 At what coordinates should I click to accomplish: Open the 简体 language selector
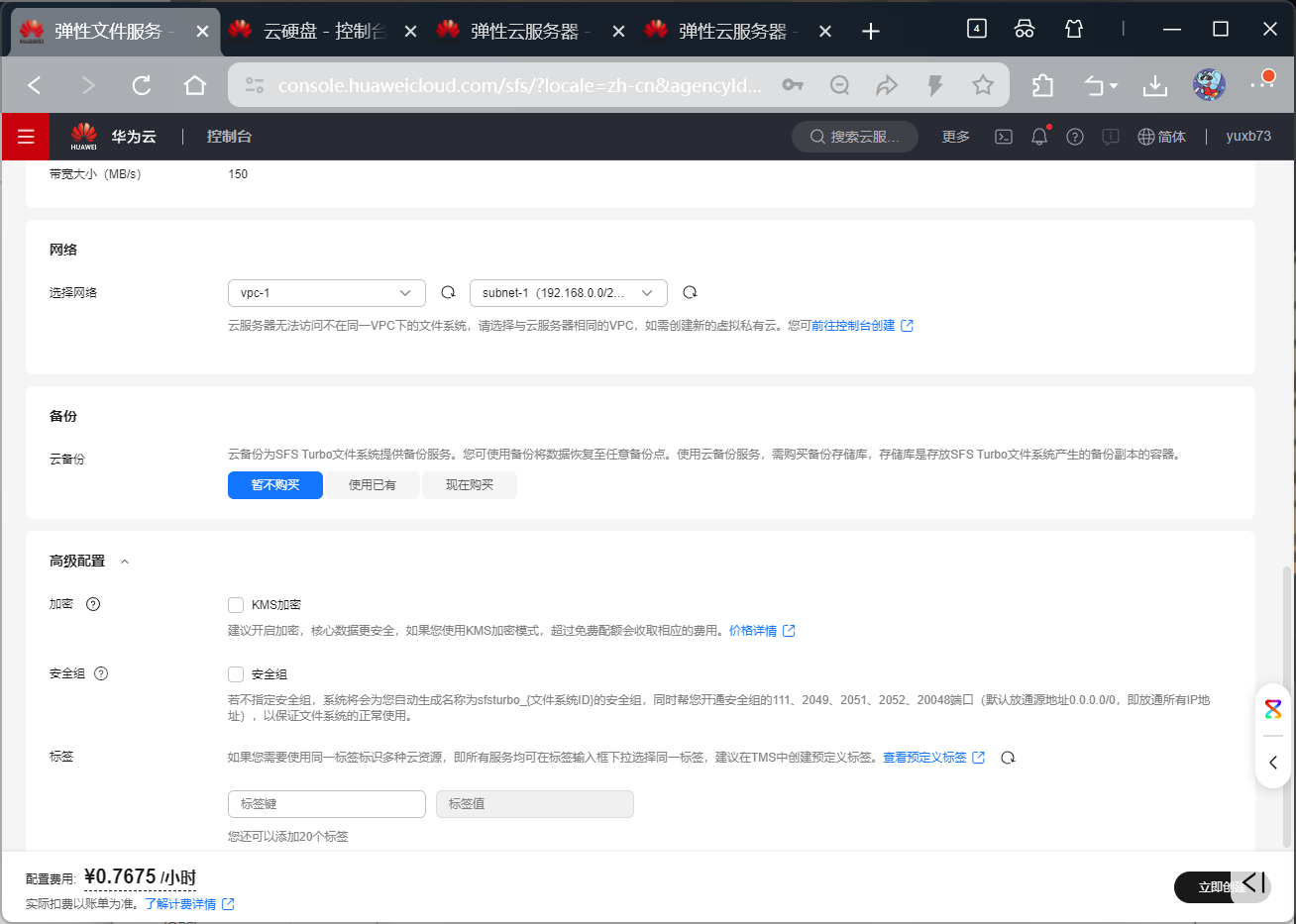(x=1161, y=137)
